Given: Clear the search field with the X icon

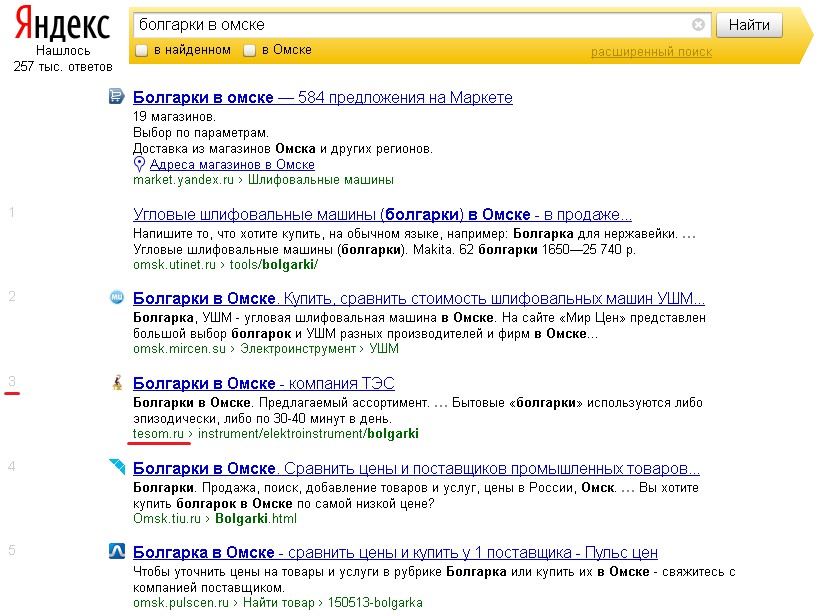Looking at the screenshot, I should tap(698, 25).
